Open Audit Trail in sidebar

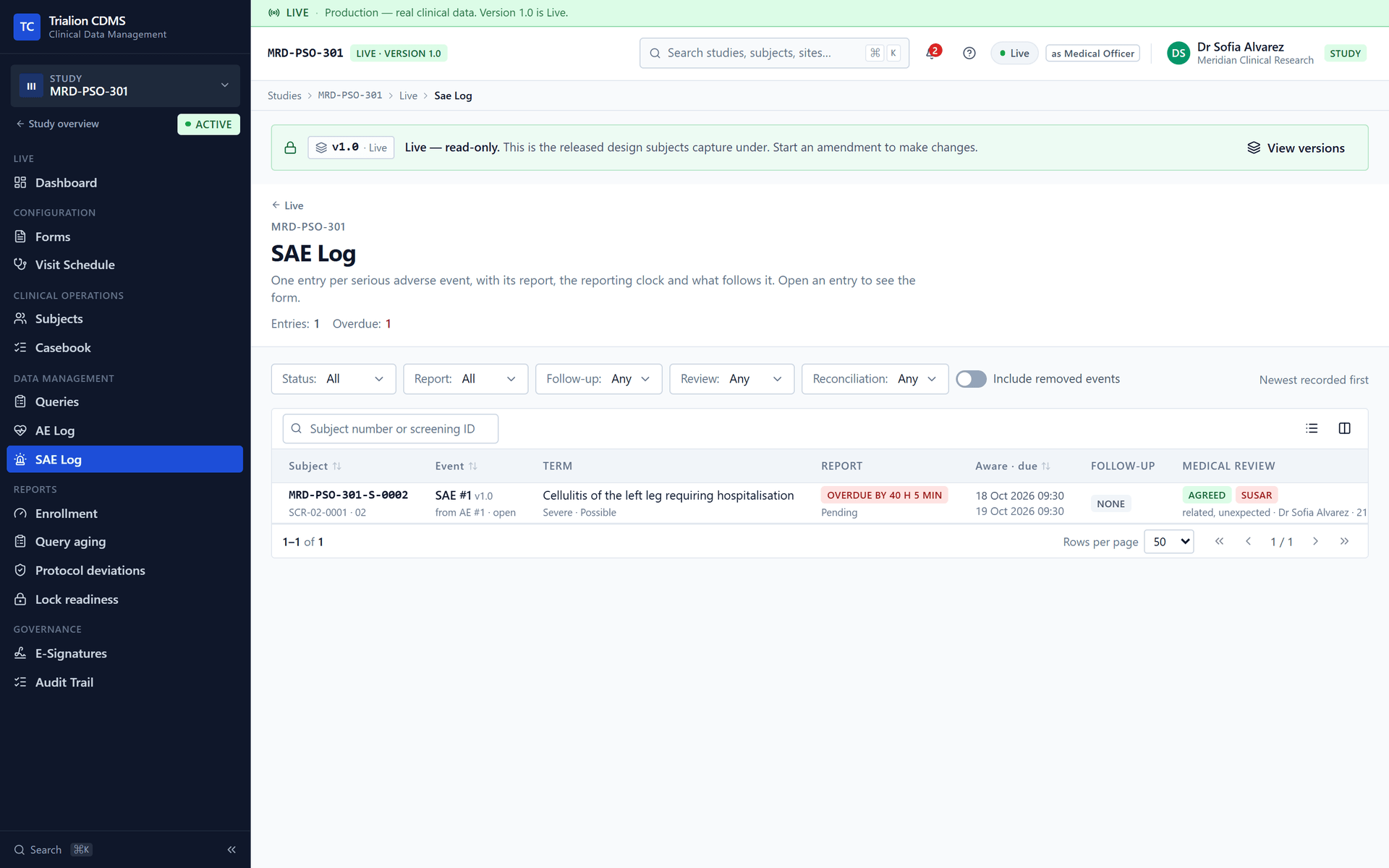coord(124,682)
